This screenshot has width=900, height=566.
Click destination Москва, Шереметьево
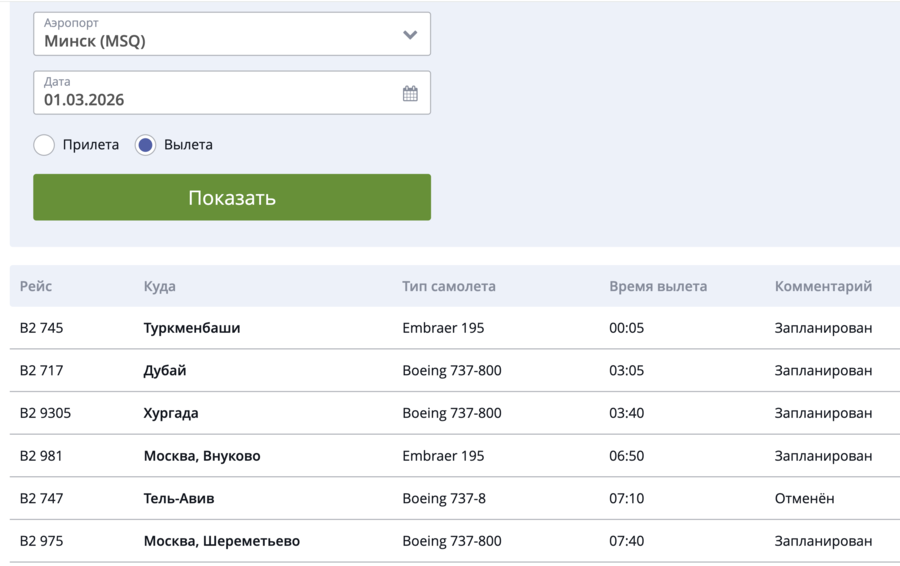[x=221, y=541]
